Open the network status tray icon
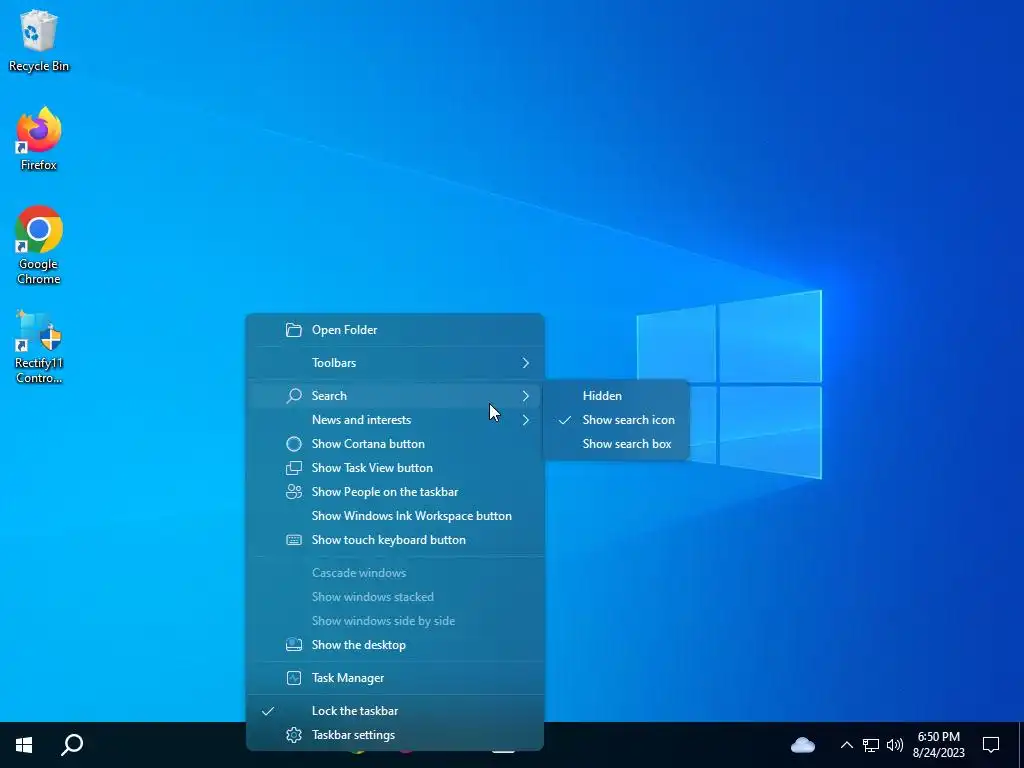1024x768 pixels. [x=871, y=744]
